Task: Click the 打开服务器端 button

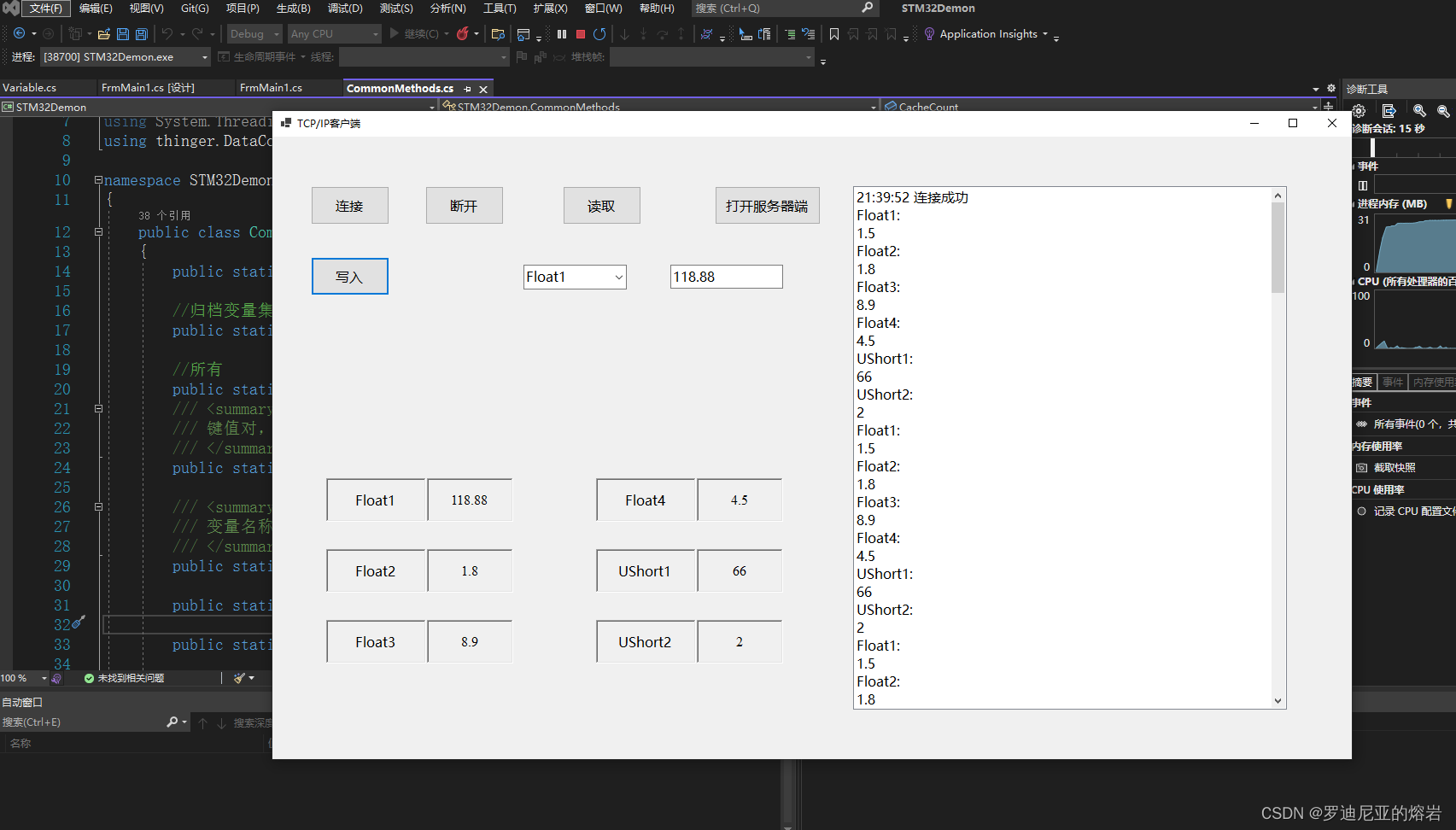Action: pos(767,206)
